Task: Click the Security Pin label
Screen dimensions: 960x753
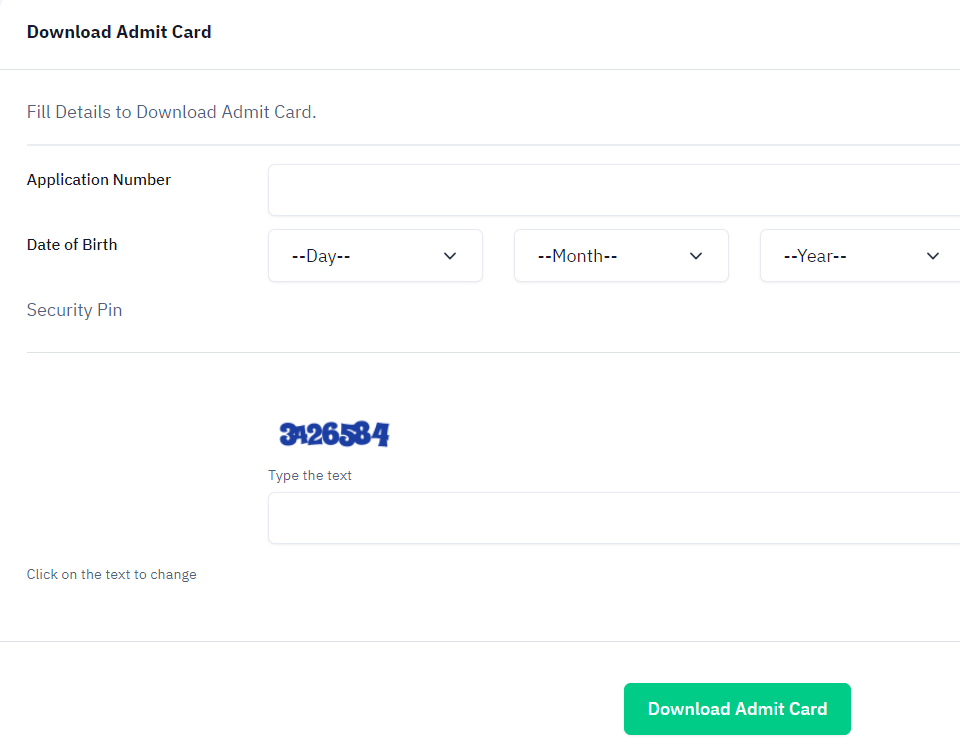Action: 75,310
